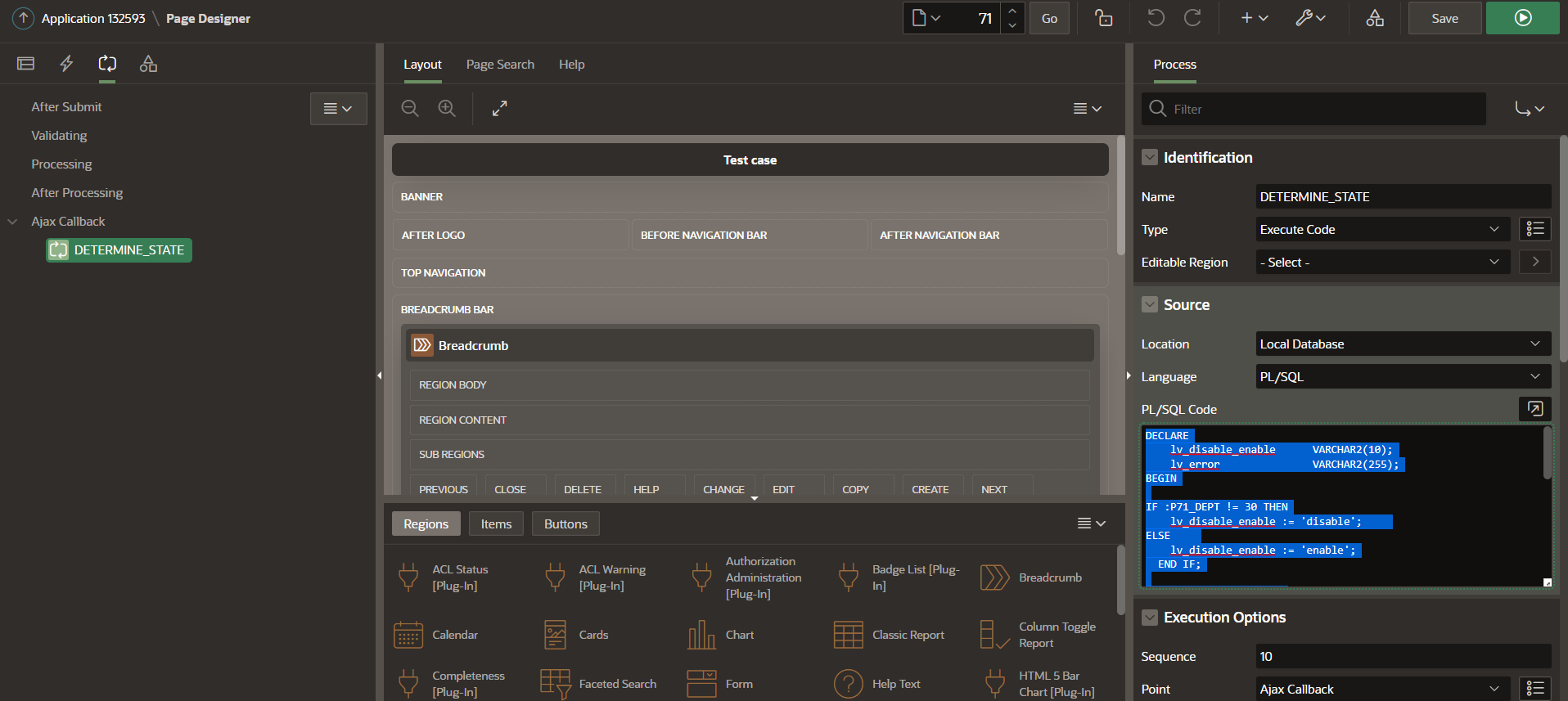Select the Calendar region type
The height and width of the screenshot is (701, 1568).
pyautogui.click(x=436, y=635)
